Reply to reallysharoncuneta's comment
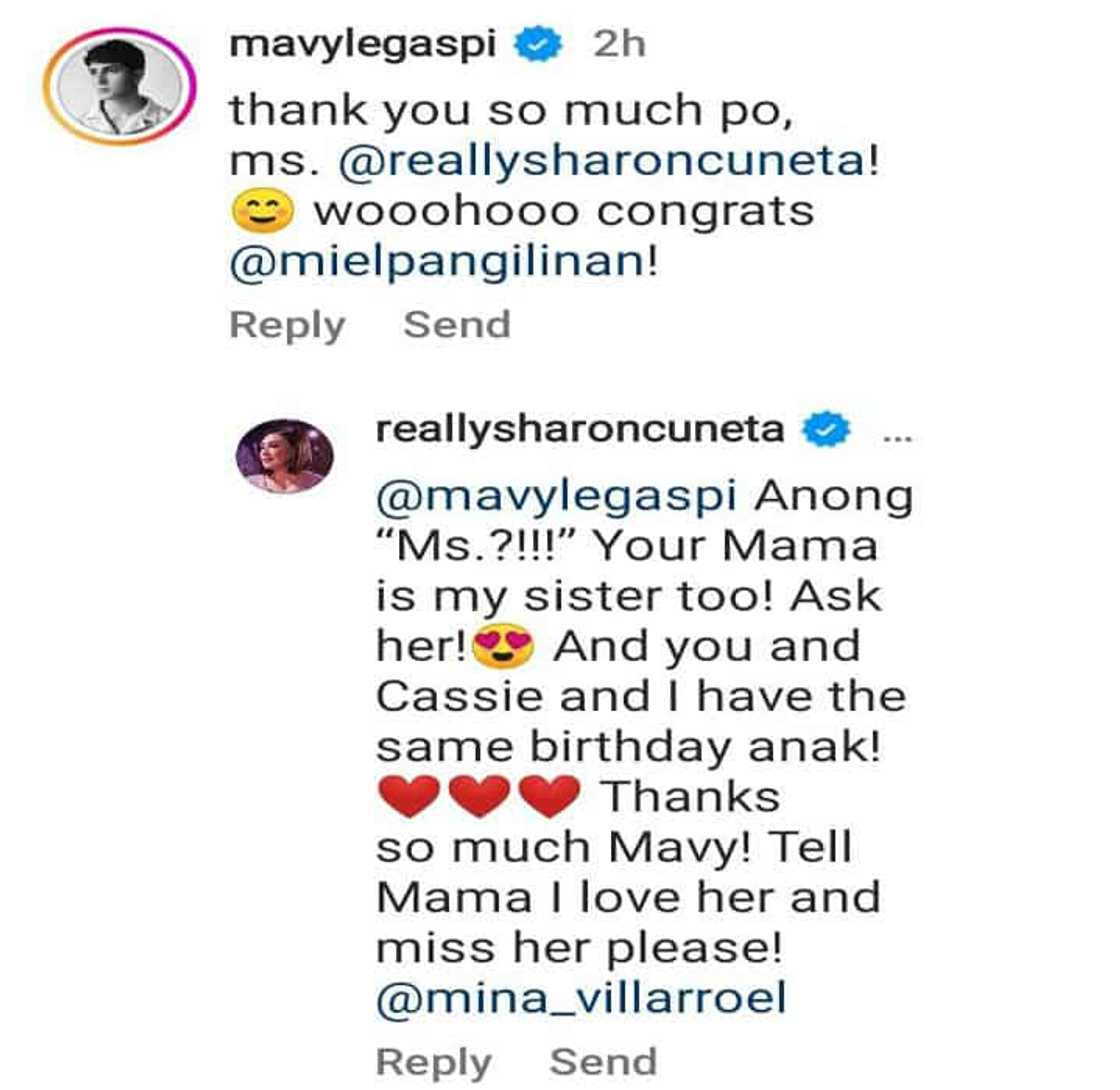Image resolution: width=1120 pixels, height=1090 pixels. (434, 1062)
